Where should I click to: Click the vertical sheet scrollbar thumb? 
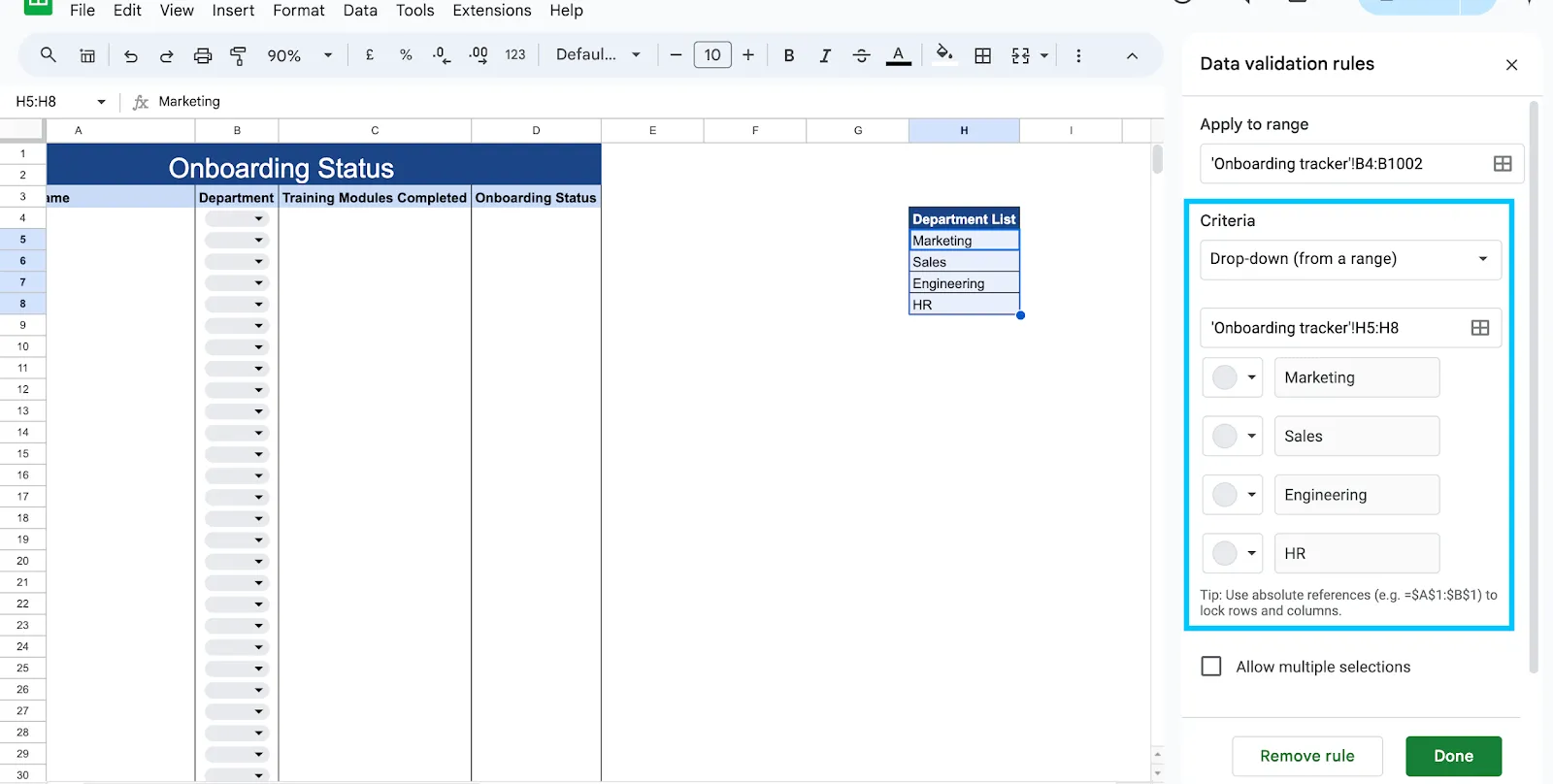click(1157, 160)
